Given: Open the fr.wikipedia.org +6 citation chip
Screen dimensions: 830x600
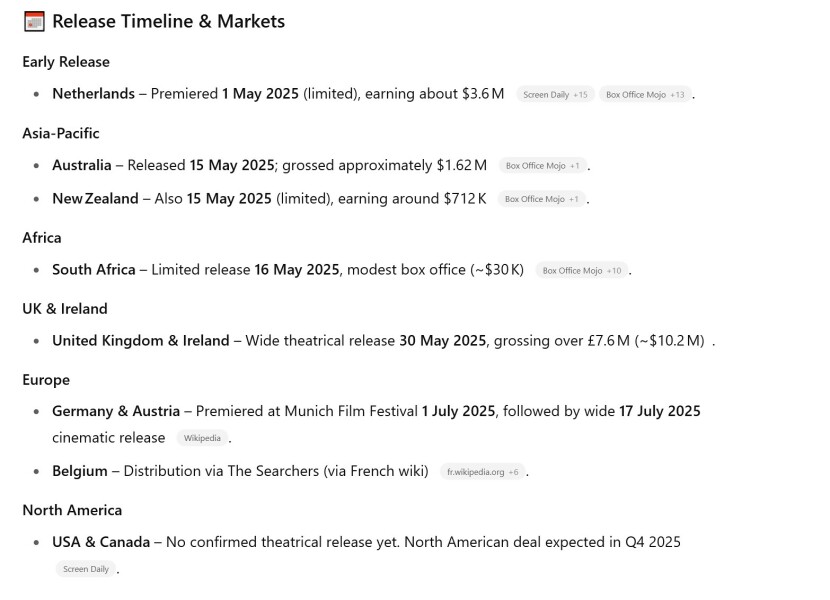Looking at the screenshot, I should [482, 472].
